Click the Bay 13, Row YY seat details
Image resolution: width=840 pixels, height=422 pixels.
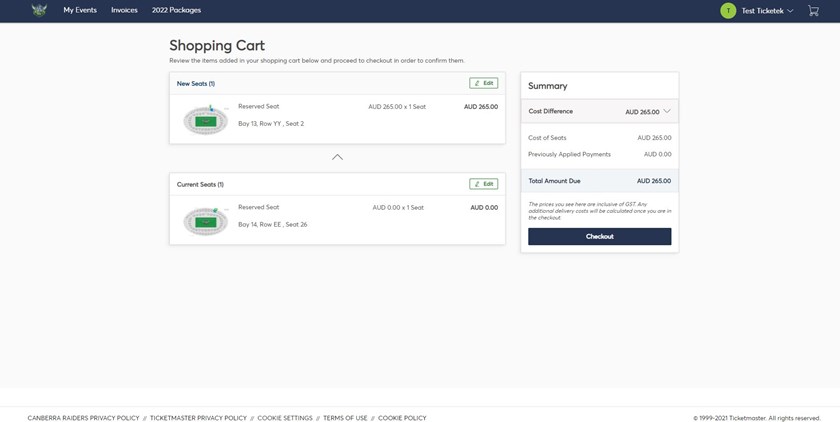[x=271, y=124]
